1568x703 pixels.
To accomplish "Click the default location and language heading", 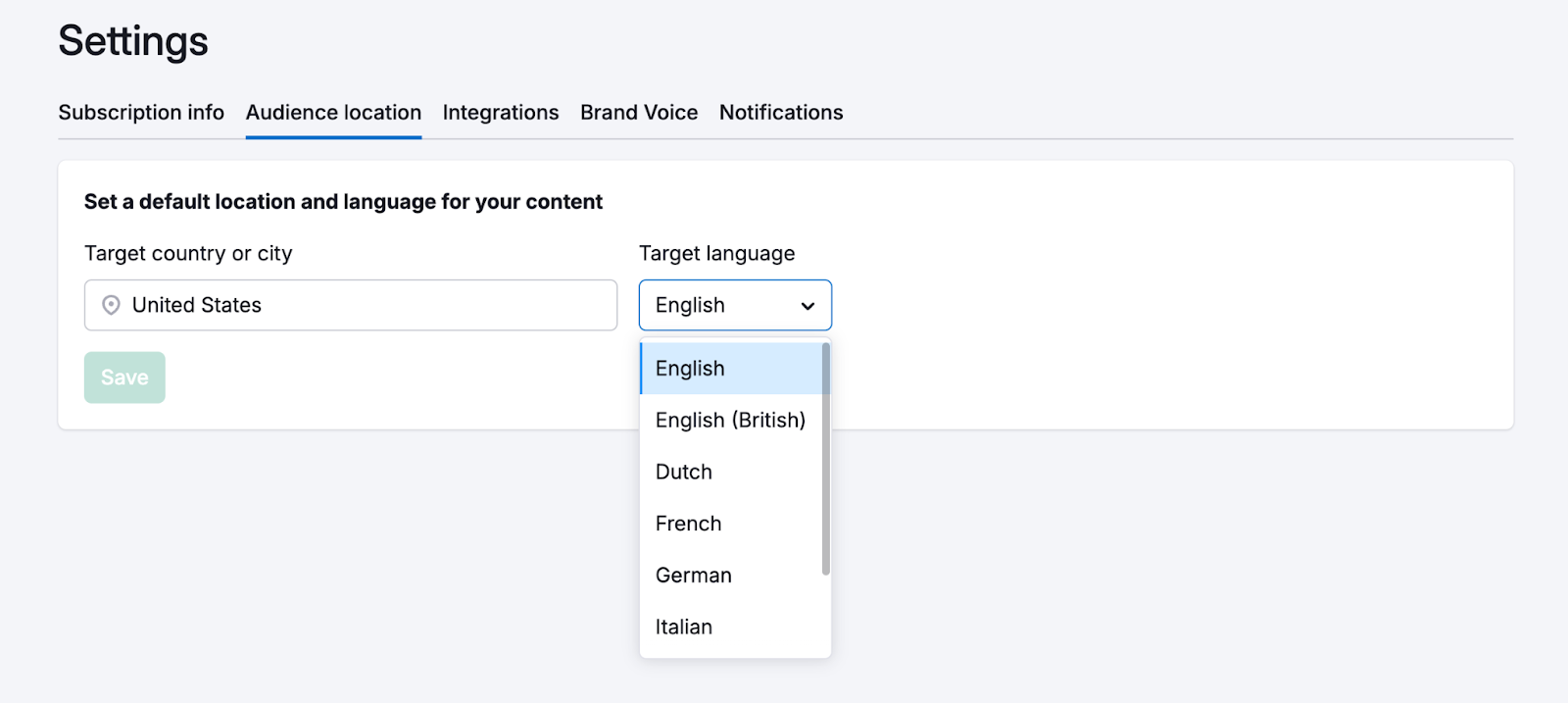I will point(343,202).
